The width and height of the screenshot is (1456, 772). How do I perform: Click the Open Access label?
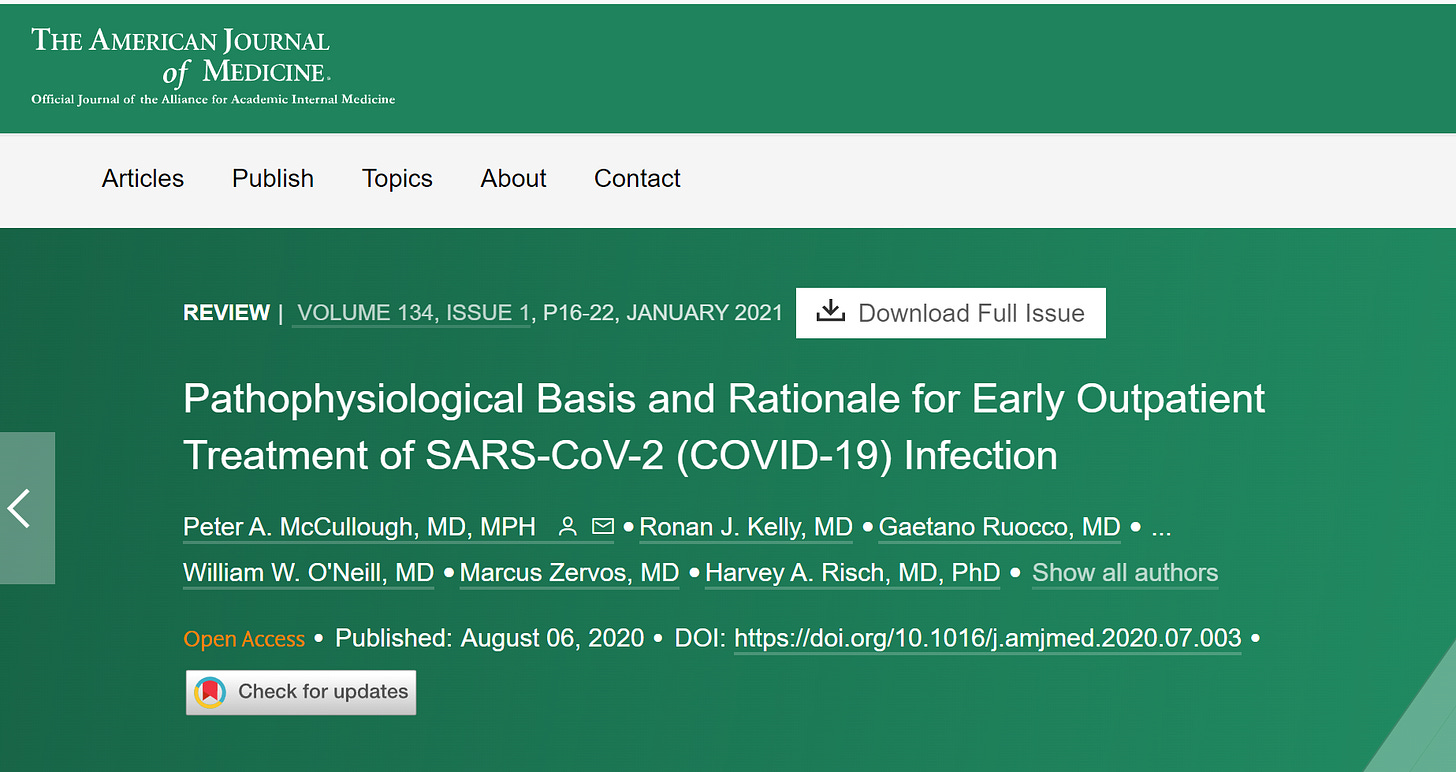click(x=244, y=639)
